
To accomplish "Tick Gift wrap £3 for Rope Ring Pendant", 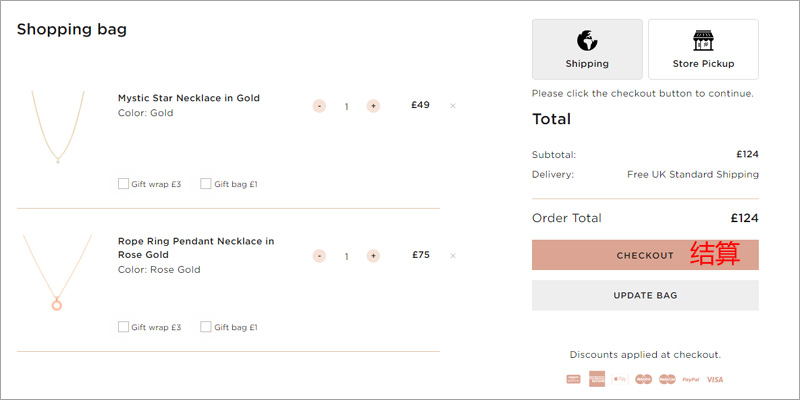I will (x=123, y=327).
